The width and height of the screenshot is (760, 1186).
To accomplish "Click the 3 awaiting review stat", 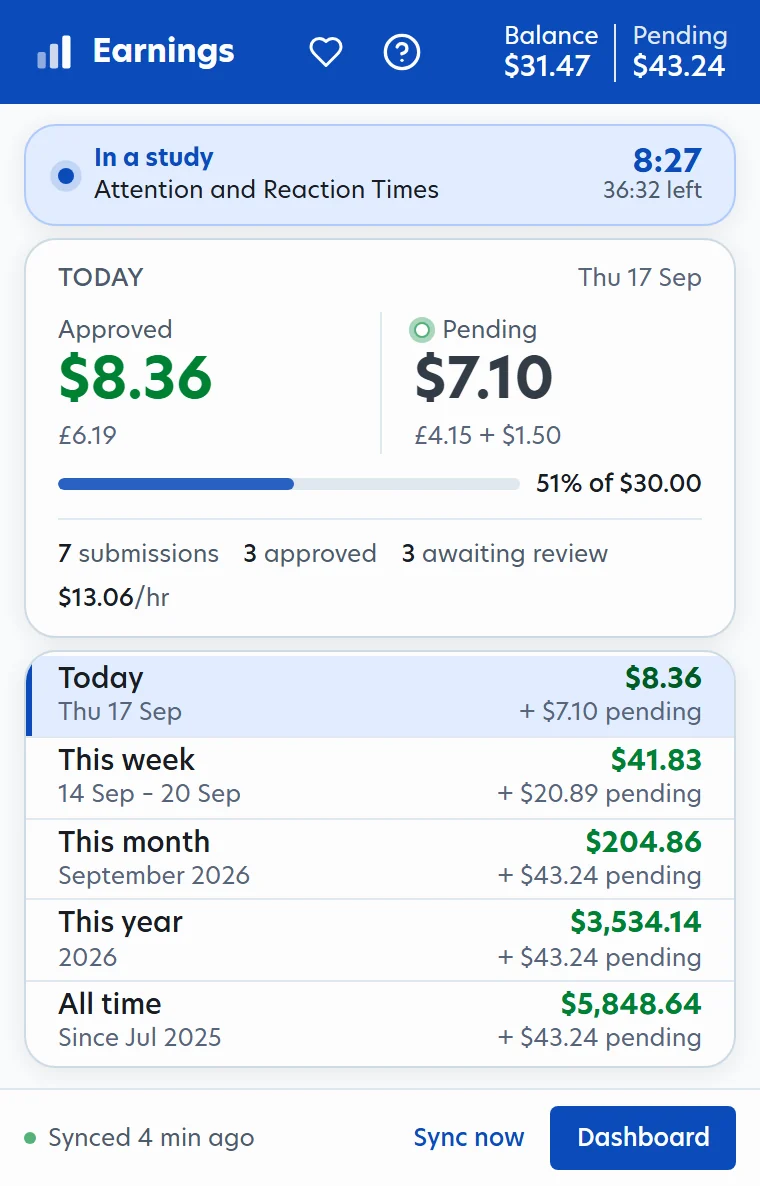I will pos(504,554).
